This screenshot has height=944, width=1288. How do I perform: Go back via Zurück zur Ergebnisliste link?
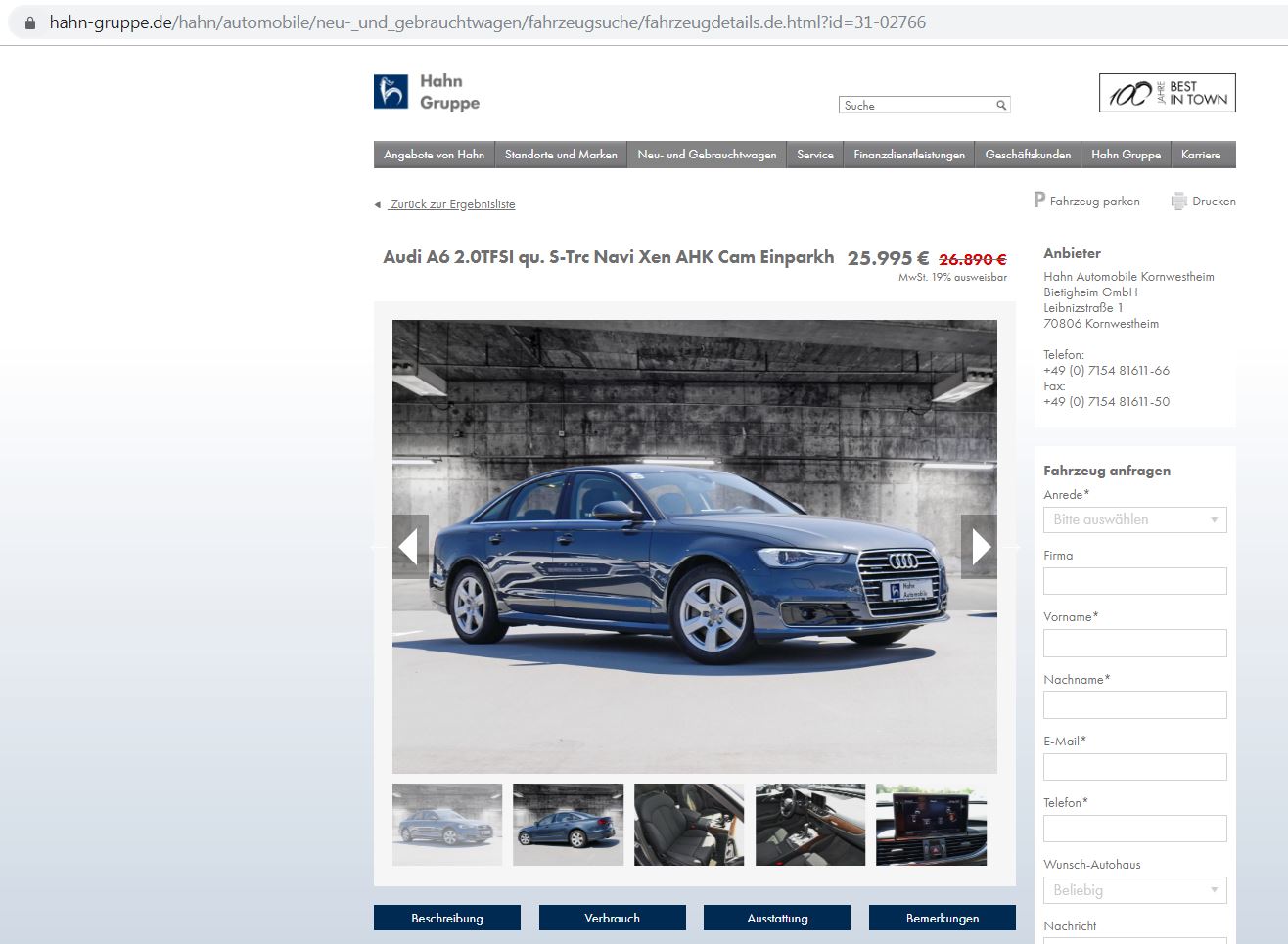[x=452, y=204]
